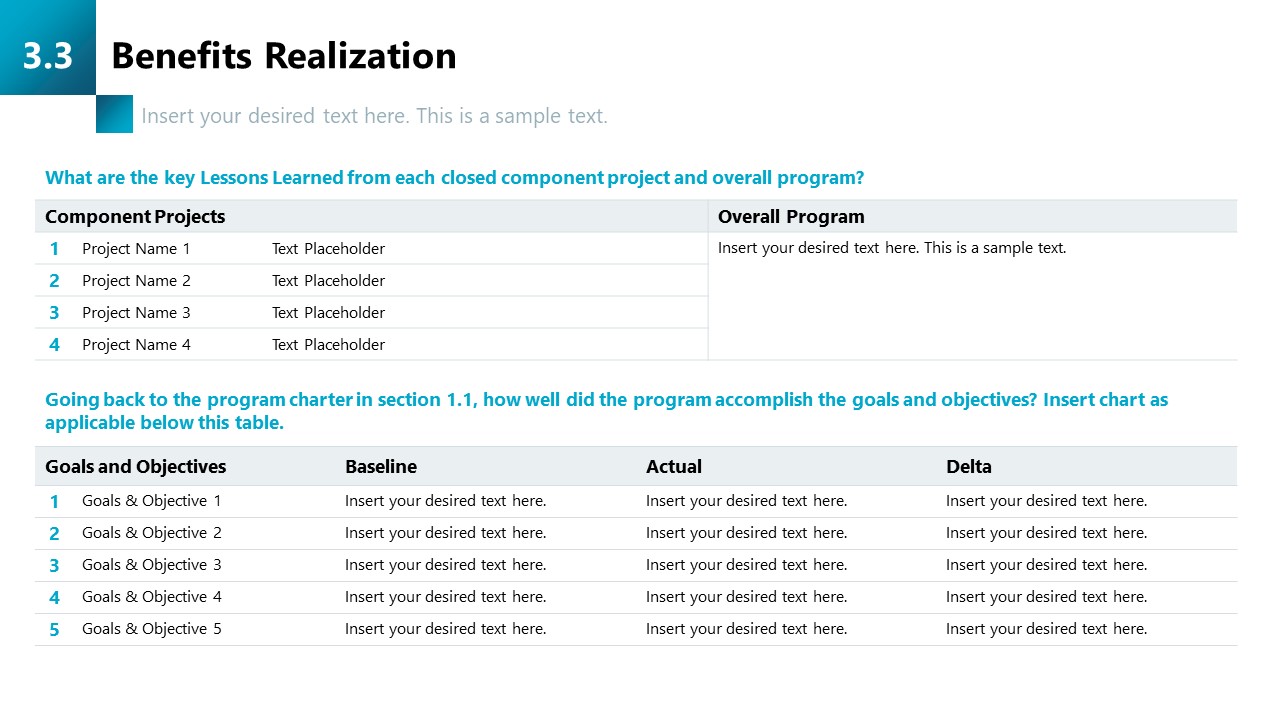Screen dimensions: 1280x720
Task: Select the subtitle sample text placeholder
Action: tap(374, 116)
